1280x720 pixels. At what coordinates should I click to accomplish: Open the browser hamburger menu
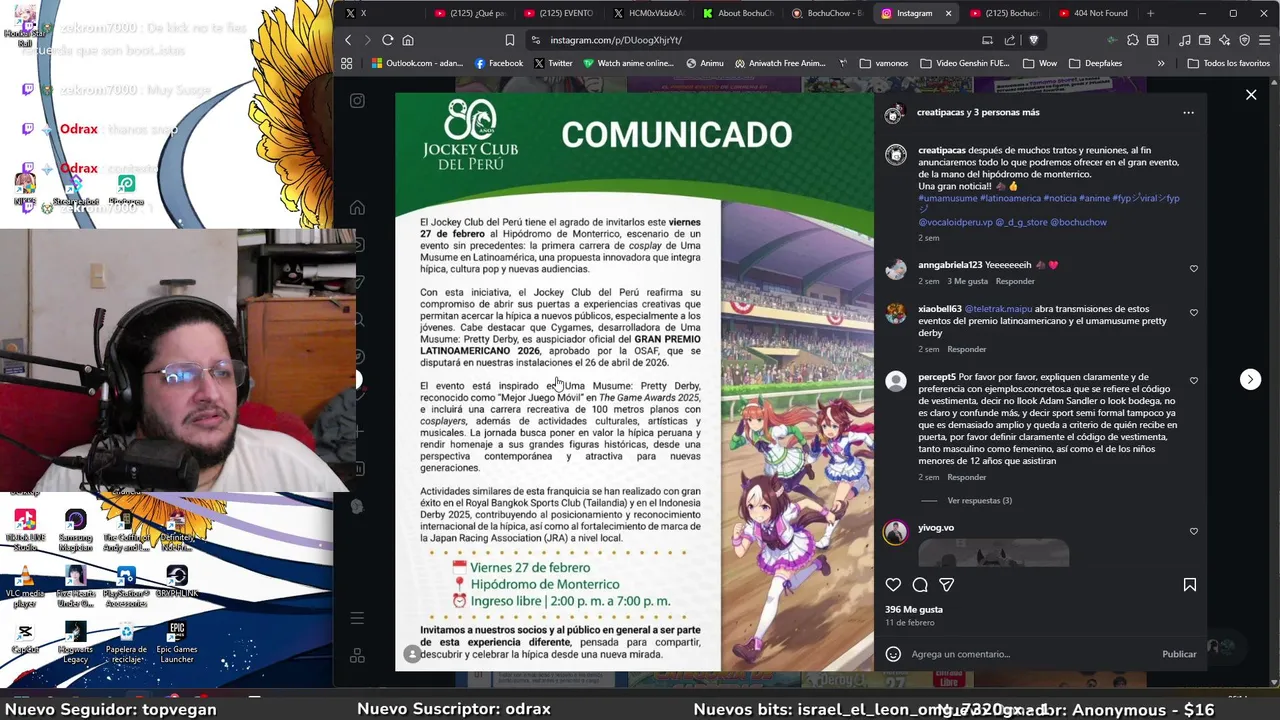tap(1265, 40)
